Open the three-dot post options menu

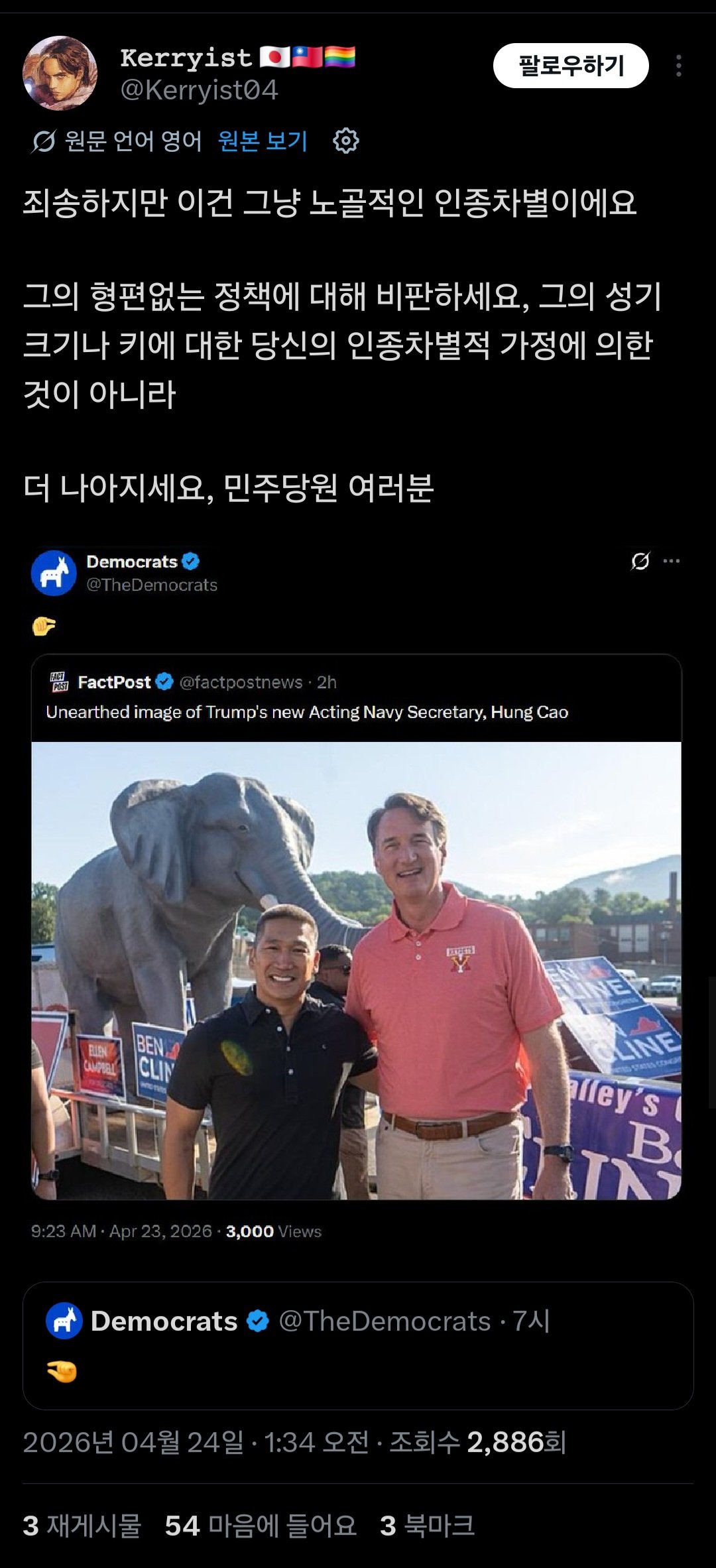pyautogui.click(x=678, y=66)
